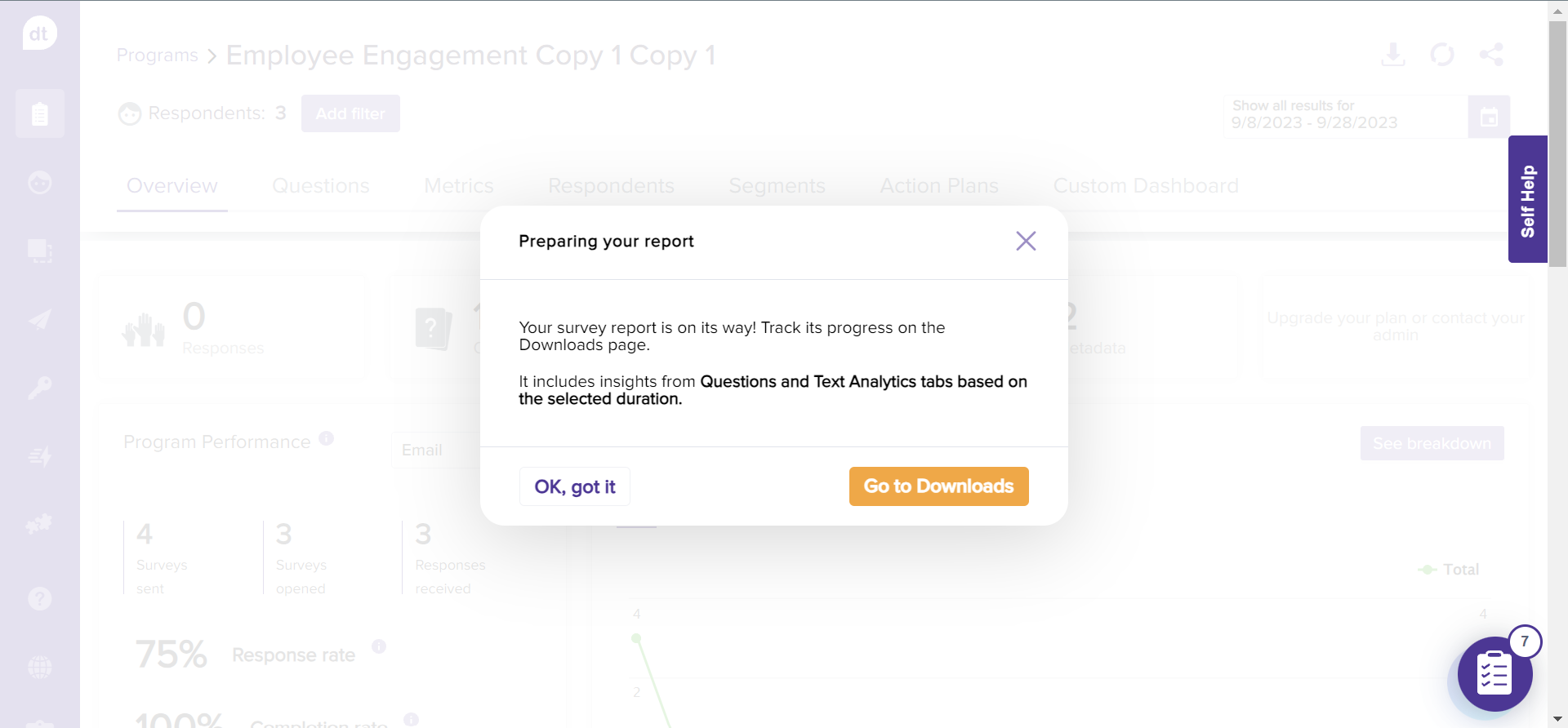Open the checklist widget with badge 7
The image size is (1568, 728).
(x=1494, y=674)
